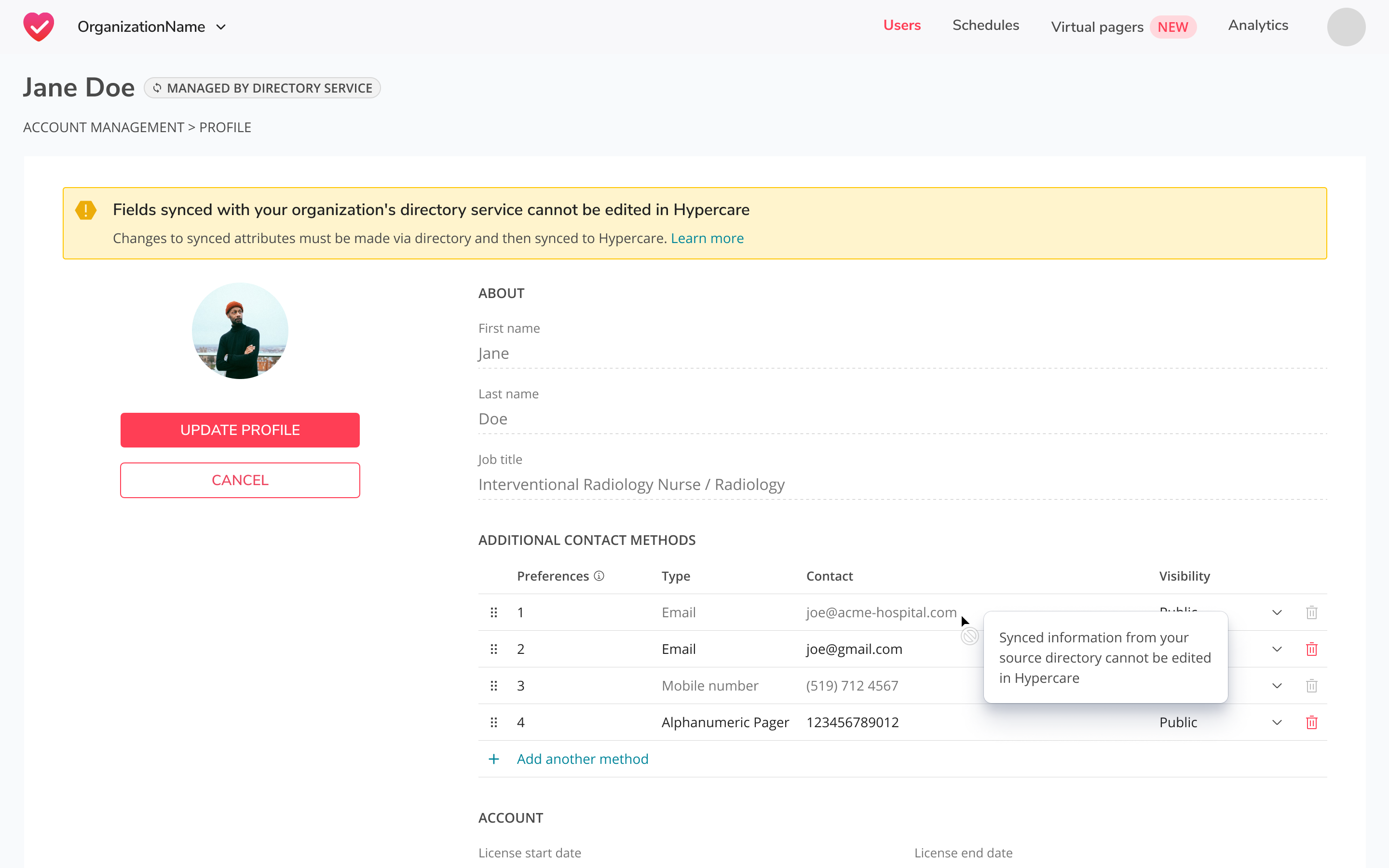Expand visibility dropdown for joe@acme-hospital.com
Image resolution: width=1389 pixels, height=868 pixels.
click(x=1277, y=612)
